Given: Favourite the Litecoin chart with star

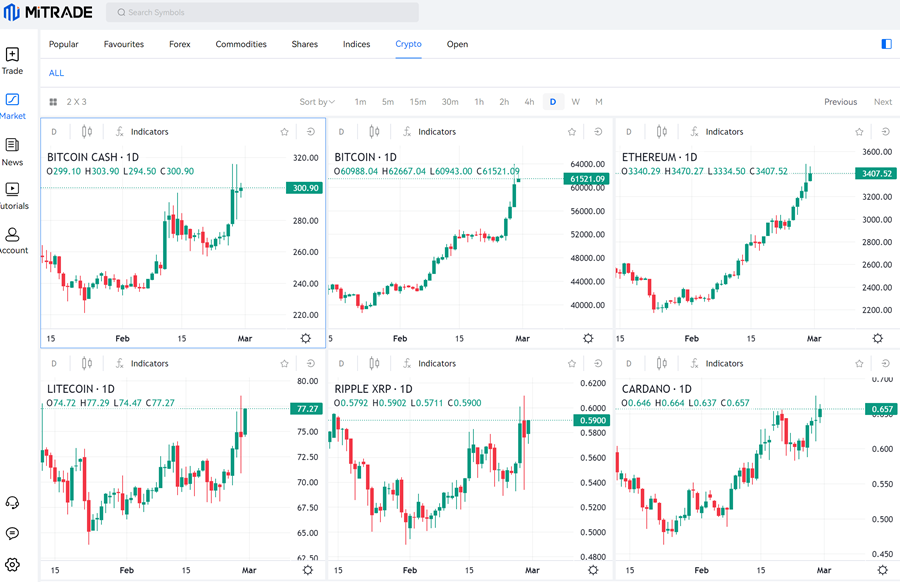Looking at the screenshot, I should click(285, 364).
